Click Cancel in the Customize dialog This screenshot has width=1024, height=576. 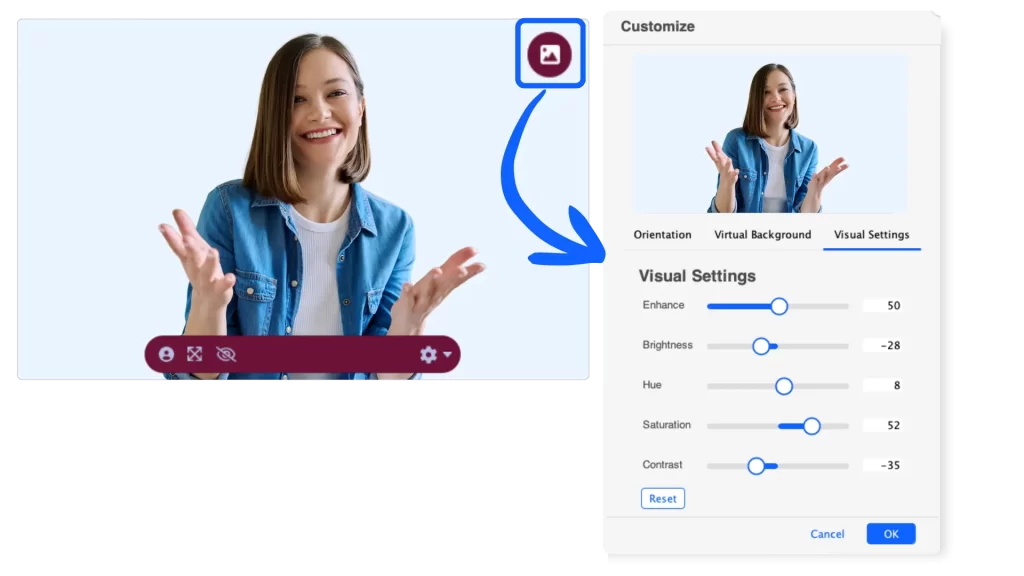pos(827,534)
